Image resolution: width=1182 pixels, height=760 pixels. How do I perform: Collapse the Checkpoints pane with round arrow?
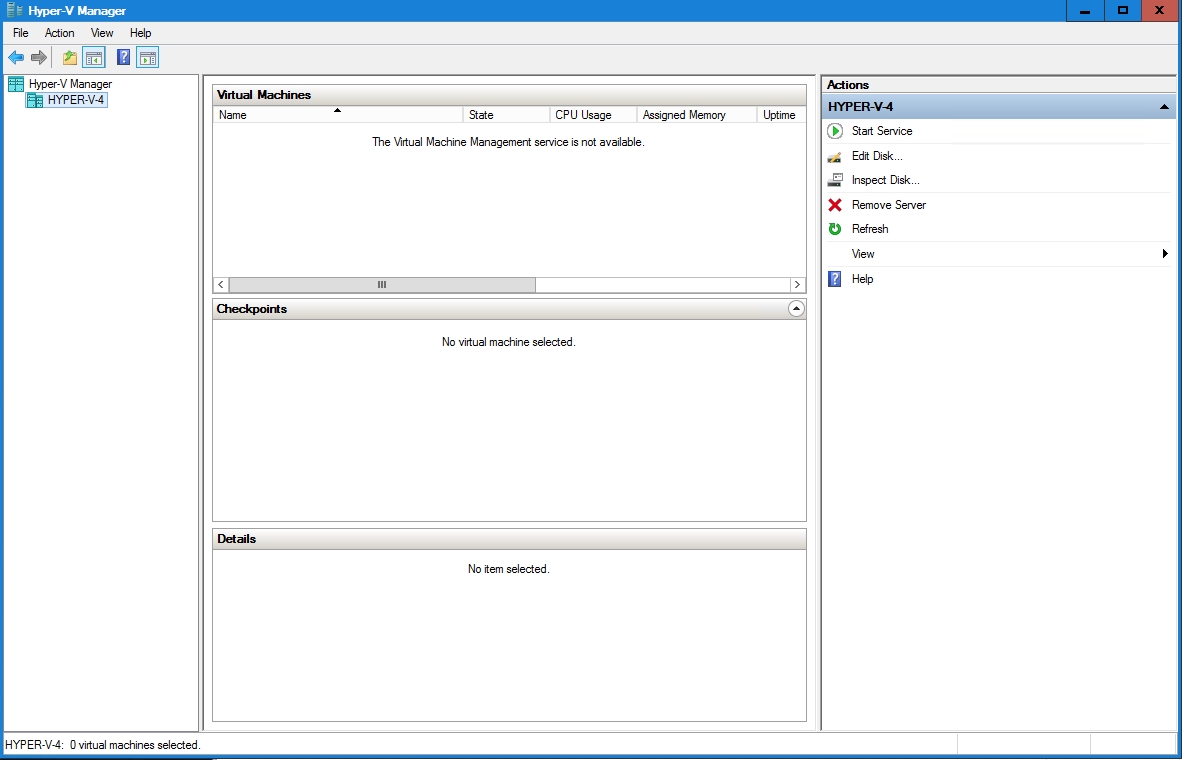tap(796, 309)
